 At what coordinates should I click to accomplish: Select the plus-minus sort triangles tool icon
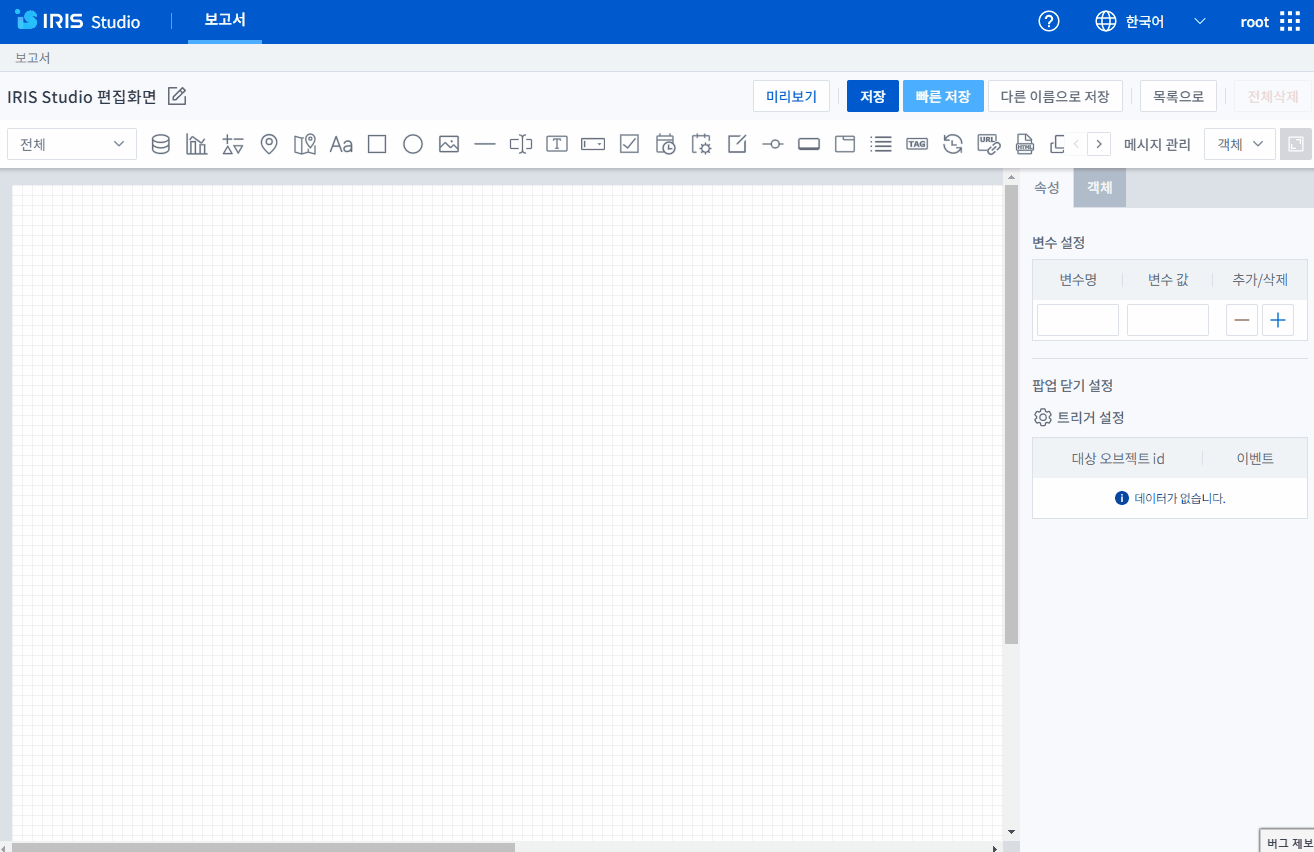tap(233, 144)
